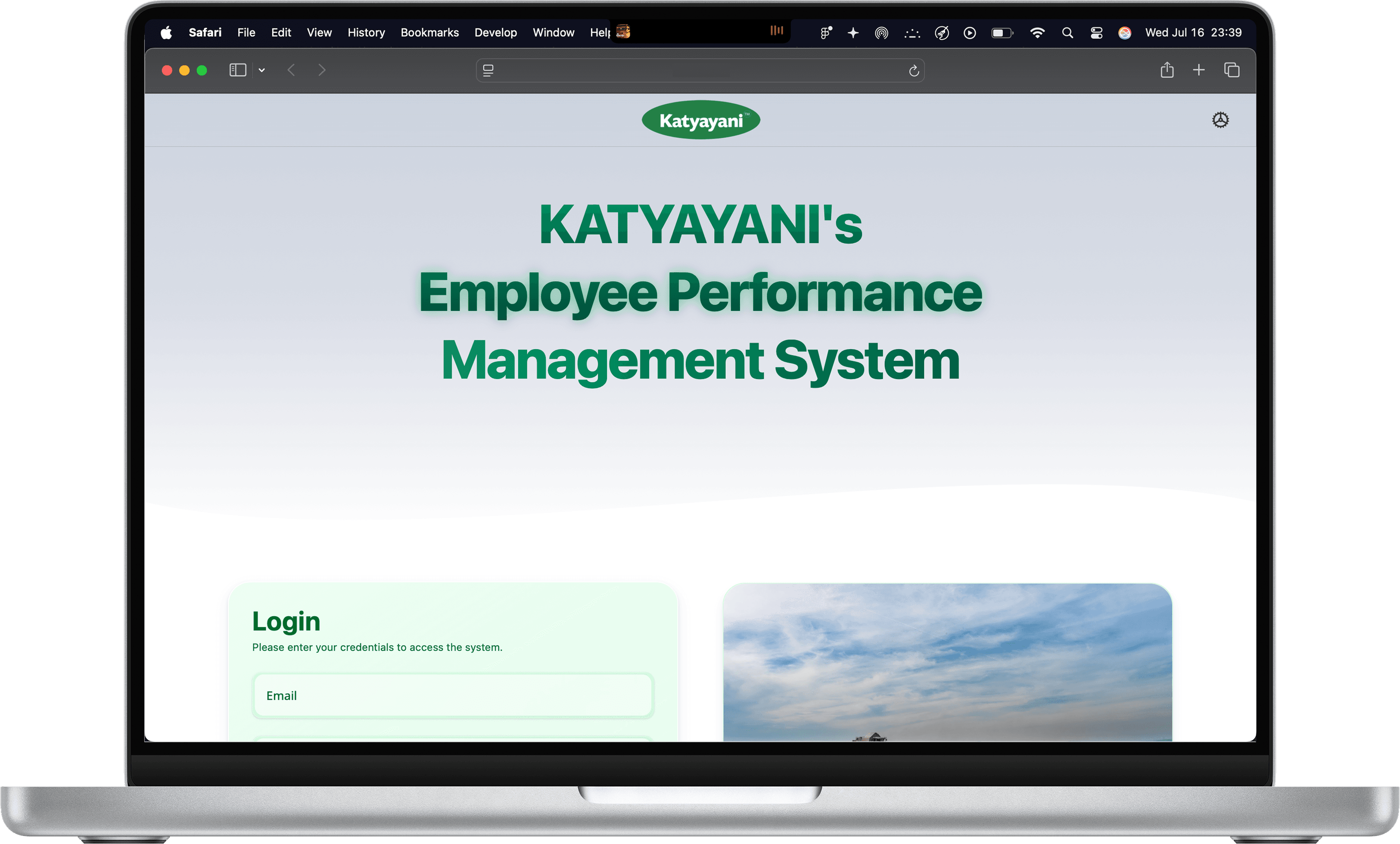Open the Develop menu

pos(495,32)
